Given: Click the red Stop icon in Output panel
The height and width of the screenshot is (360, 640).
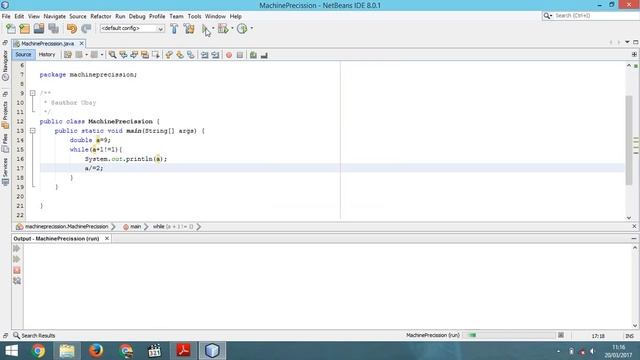Looking at the screenshot, I should pyautogui.click(x=17, y=270).
